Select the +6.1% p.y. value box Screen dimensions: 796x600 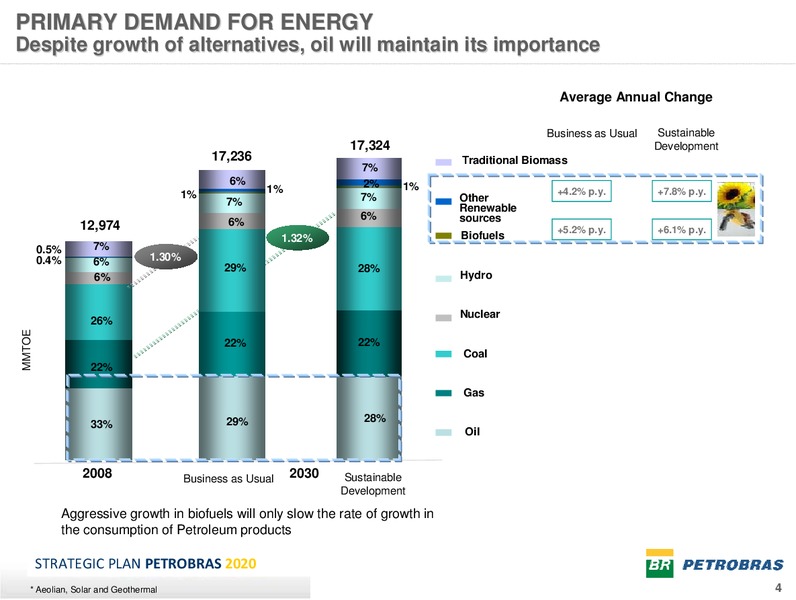681,229
